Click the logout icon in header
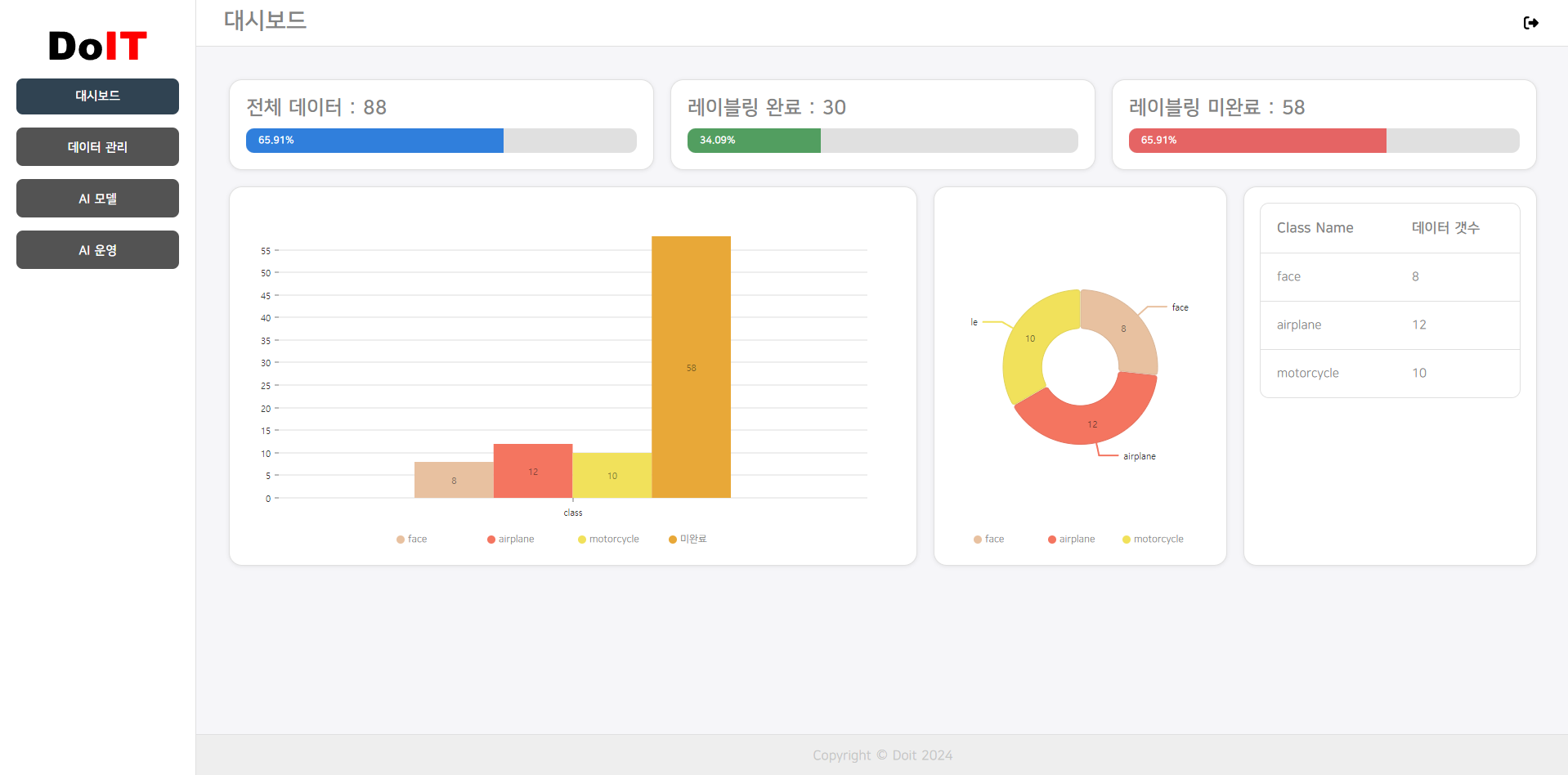Screen dimensions: 1568x775 1531,23
